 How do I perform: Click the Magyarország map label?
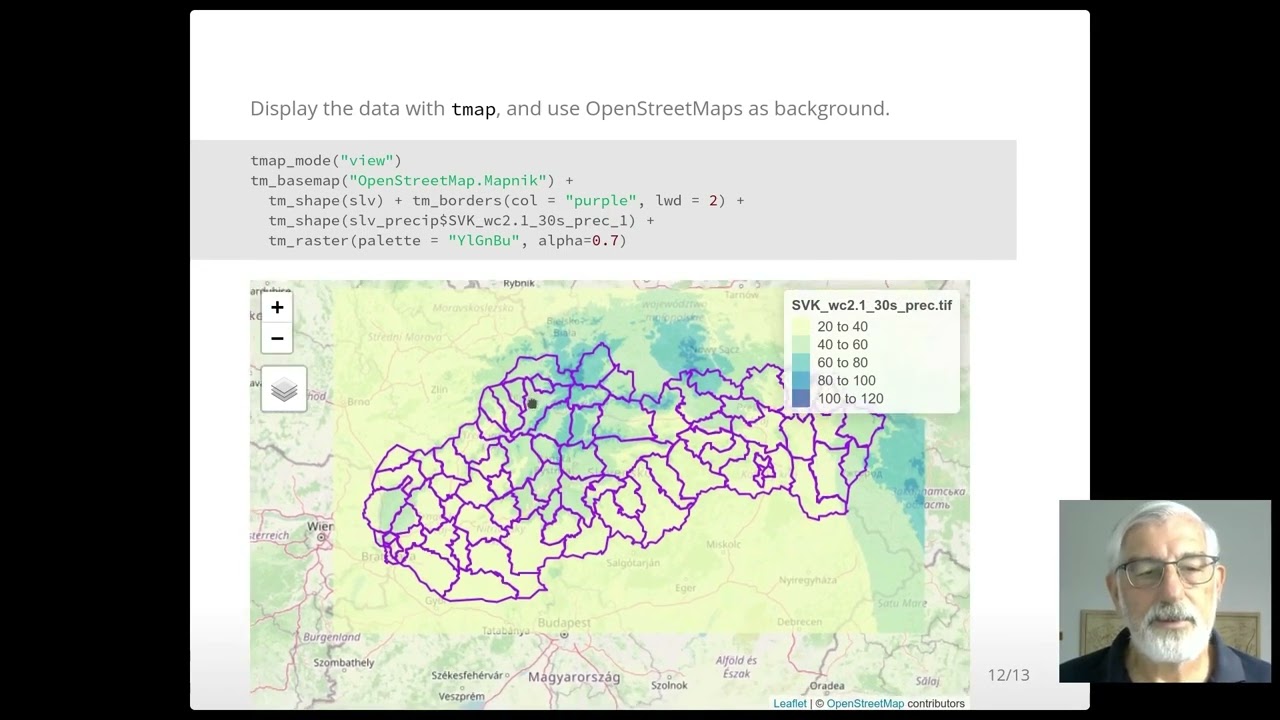click(574, 677)
